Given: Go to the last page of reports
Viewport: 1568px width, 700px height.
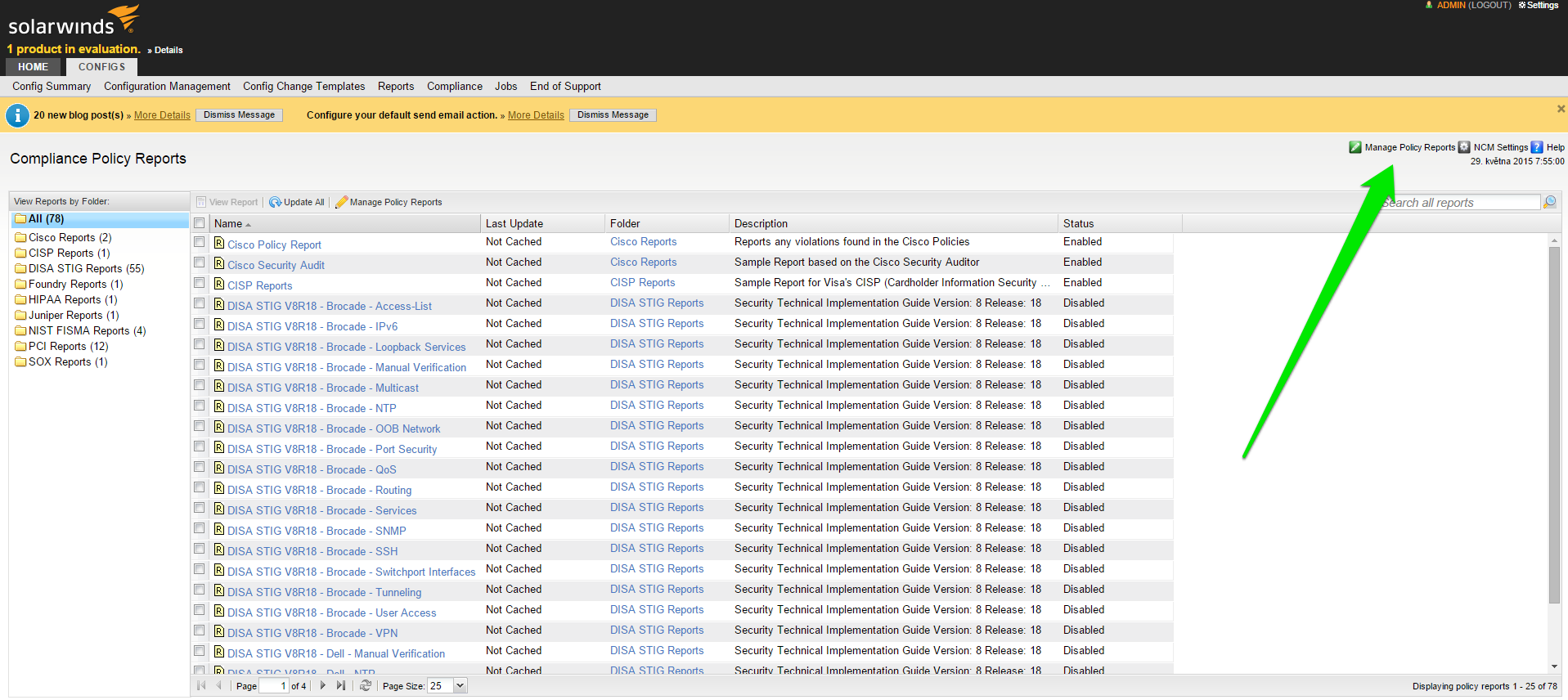Looking at the screenshot, I should coord(341,685).
